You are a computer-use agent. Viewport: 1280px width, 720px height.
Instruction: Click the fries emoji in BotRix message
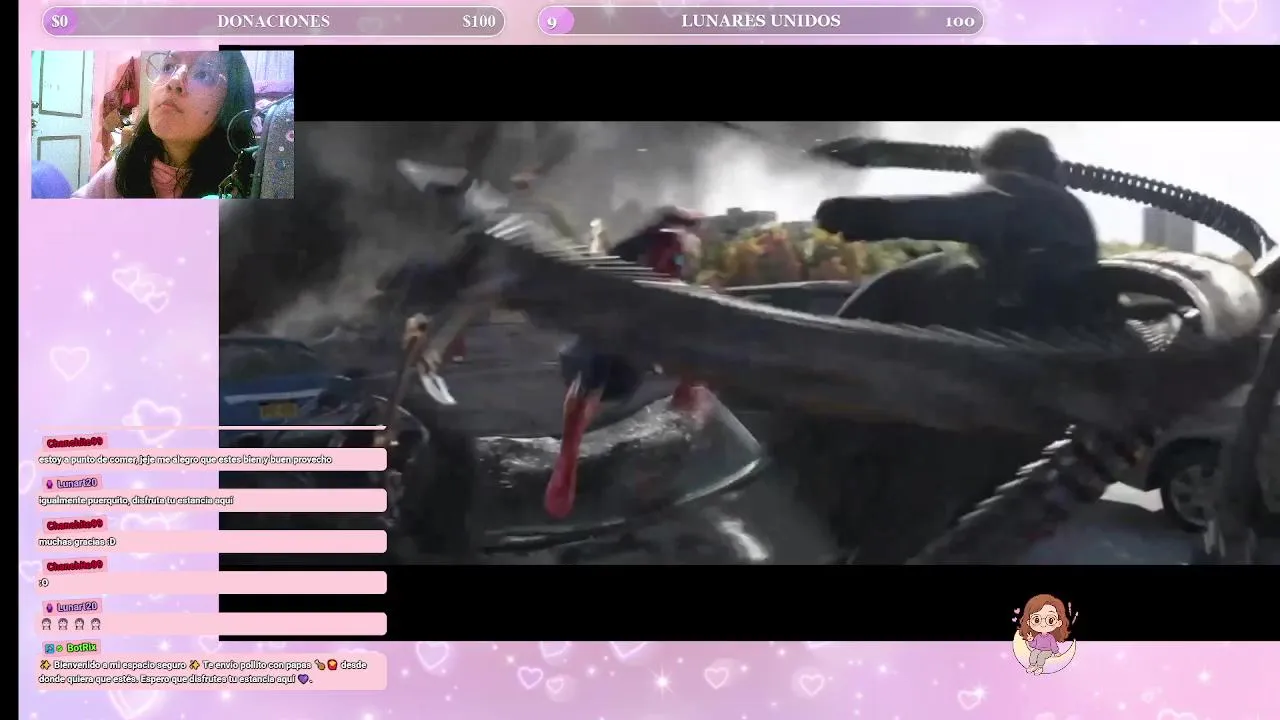pos(332,665)
